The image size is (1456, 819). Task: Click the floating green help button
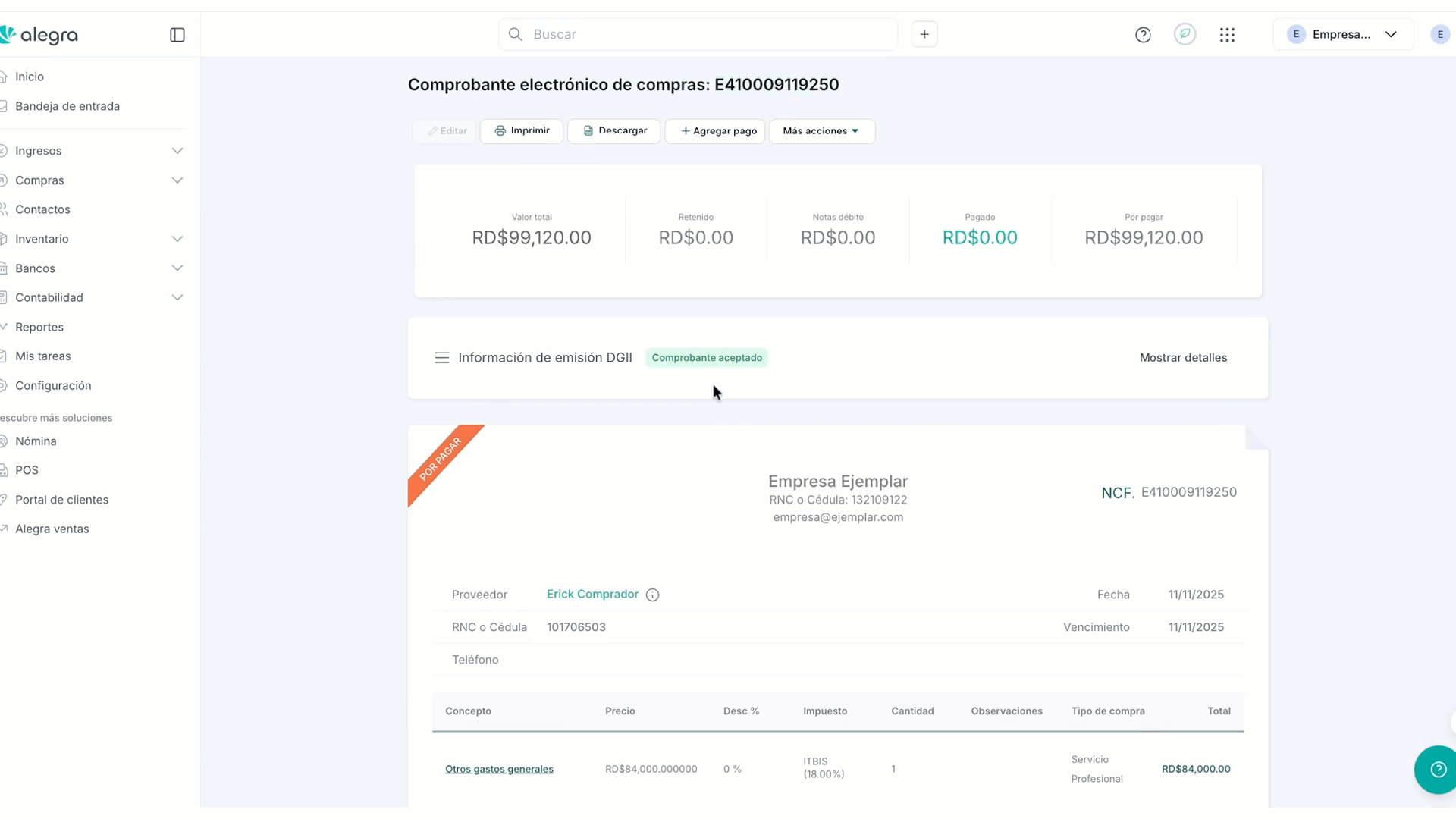point(1436,770)
